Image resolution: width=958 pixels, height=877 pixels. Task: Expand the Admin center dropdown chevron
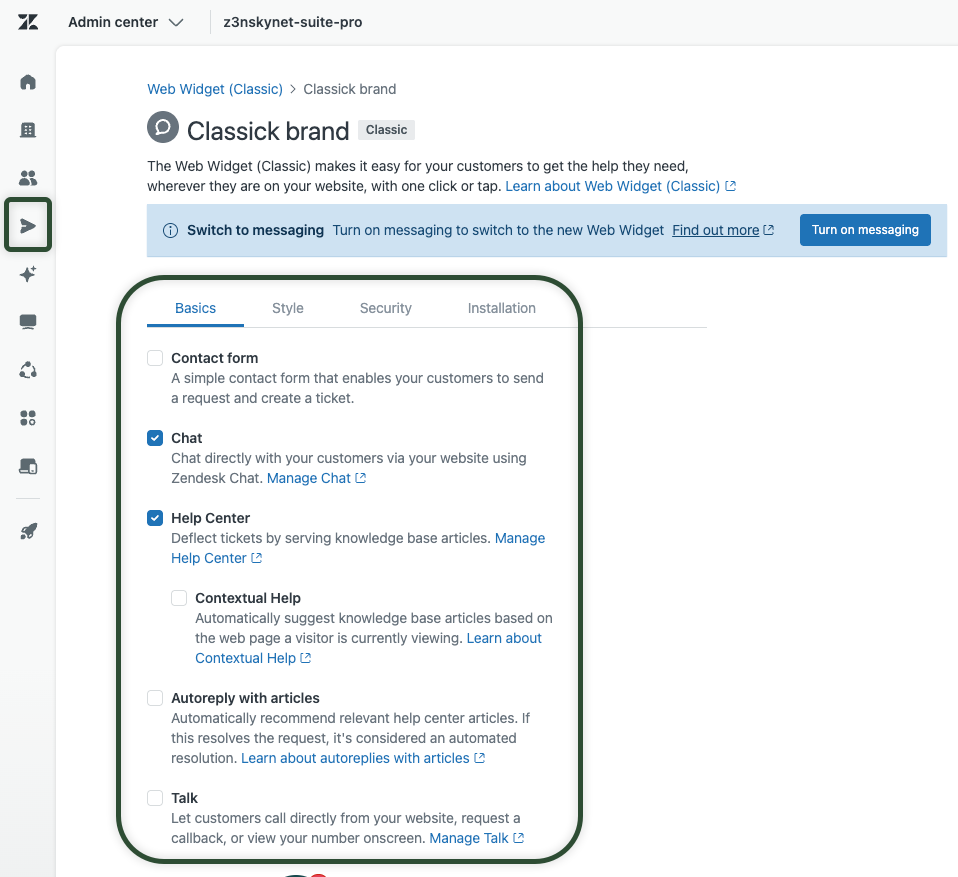click(x=176, y=23)
